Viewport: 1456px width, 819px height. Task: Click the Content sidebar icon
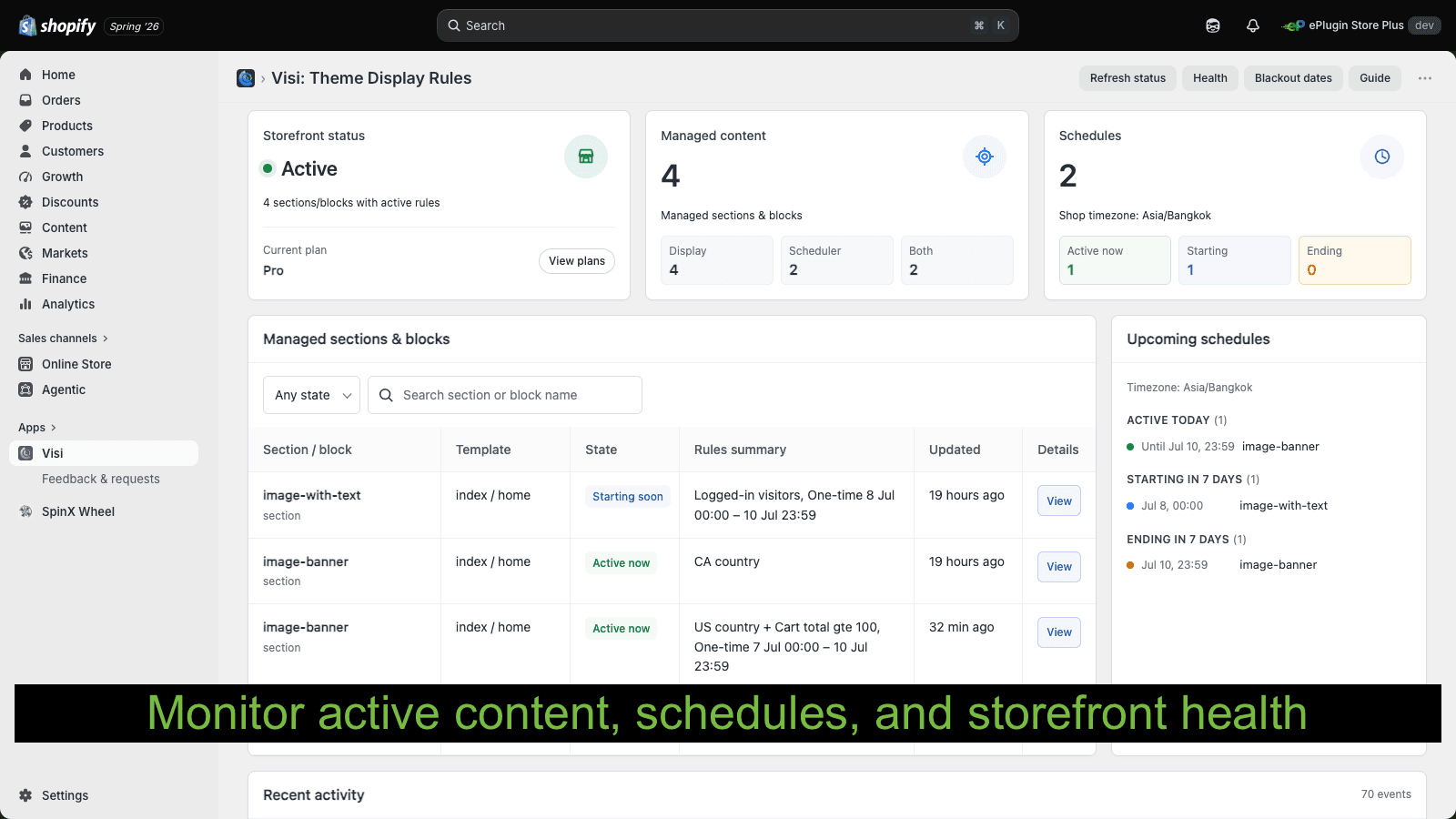[x=25, y=227]
